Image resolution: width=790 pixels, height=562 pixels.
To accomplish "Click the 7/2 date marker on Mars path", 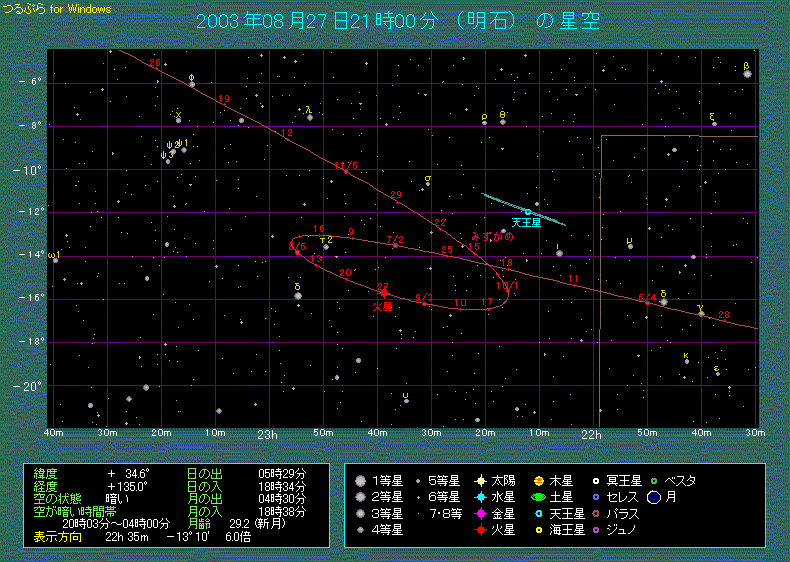I will tap(395, 240).
